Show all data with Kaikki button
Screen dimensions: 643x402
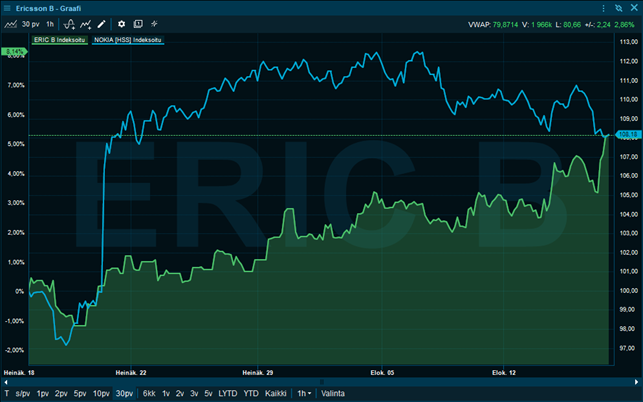276,393
